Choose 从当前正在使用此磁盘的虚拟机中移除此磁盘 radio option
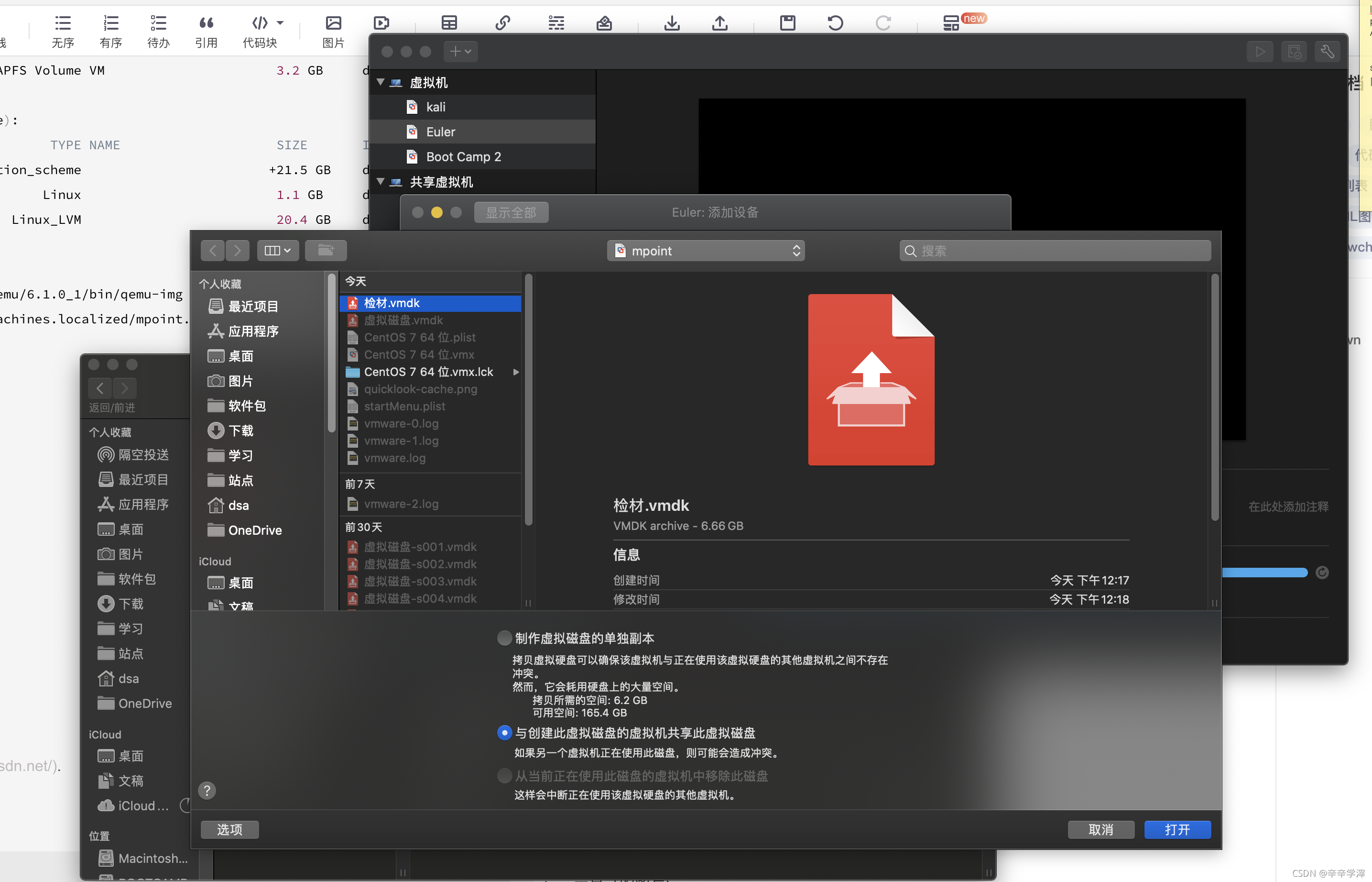The image size is (1372, 882). 504,775
